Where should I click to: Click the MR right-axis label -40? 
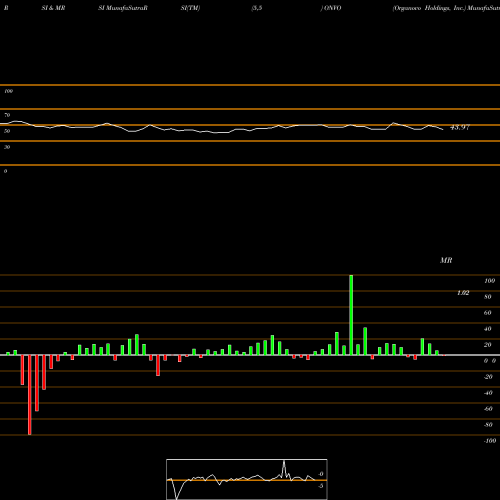pyautogui.click(x=488, y=393)
